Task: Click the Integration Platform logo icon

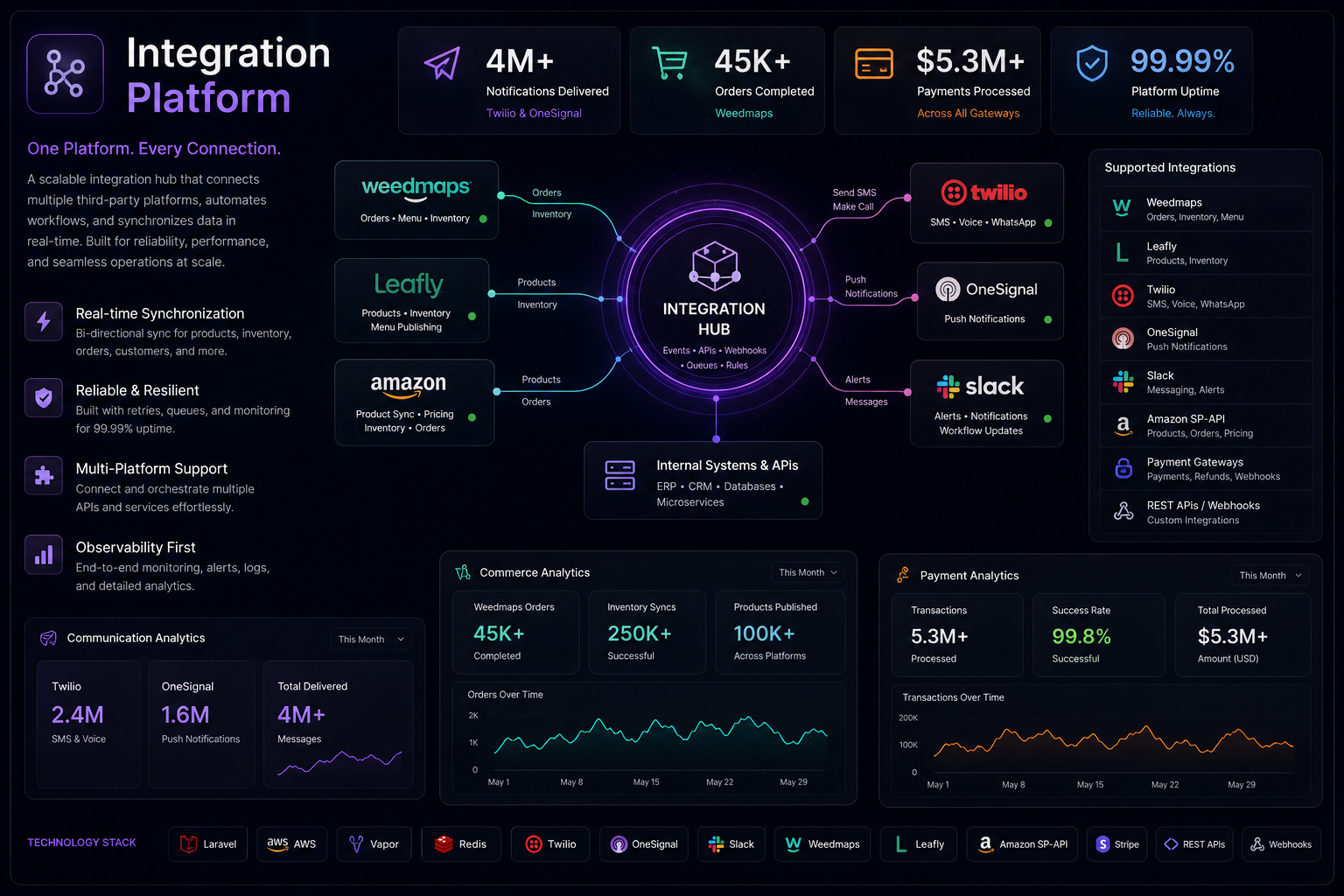Action: 65,73
